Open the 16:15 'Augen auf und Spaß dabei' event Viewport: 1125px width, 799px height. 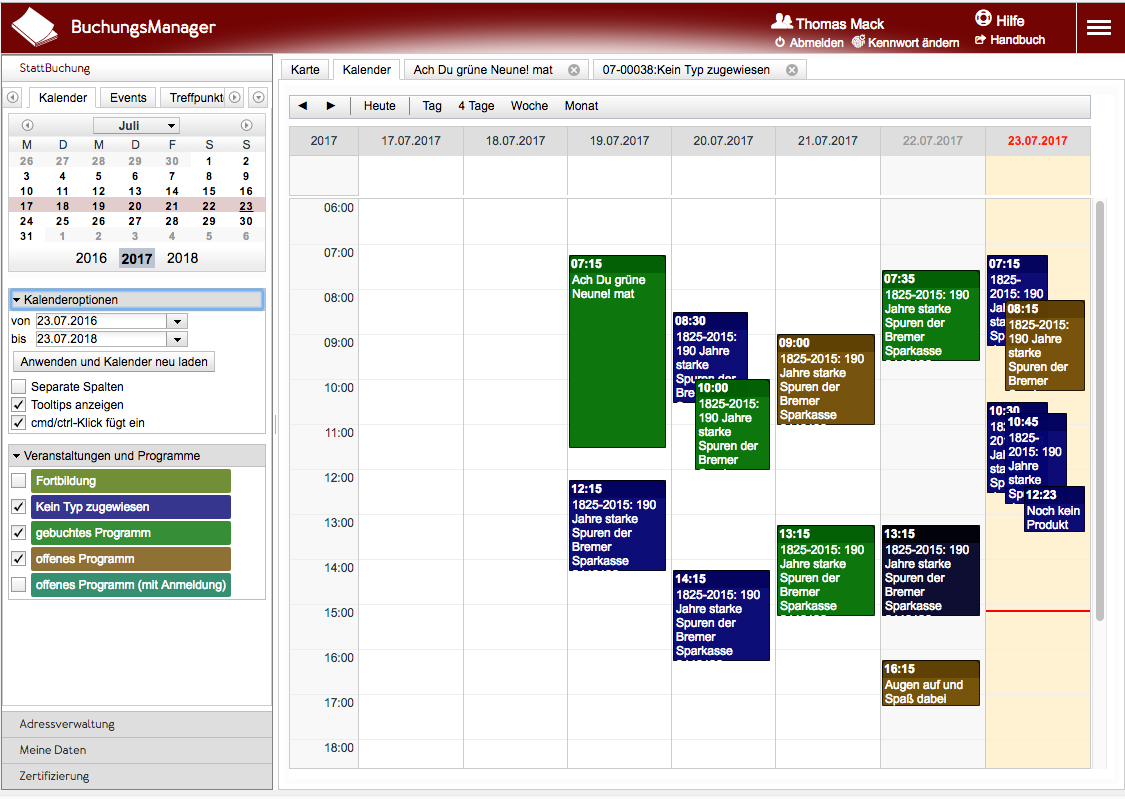pyautogui.click(x=930, y=684)
